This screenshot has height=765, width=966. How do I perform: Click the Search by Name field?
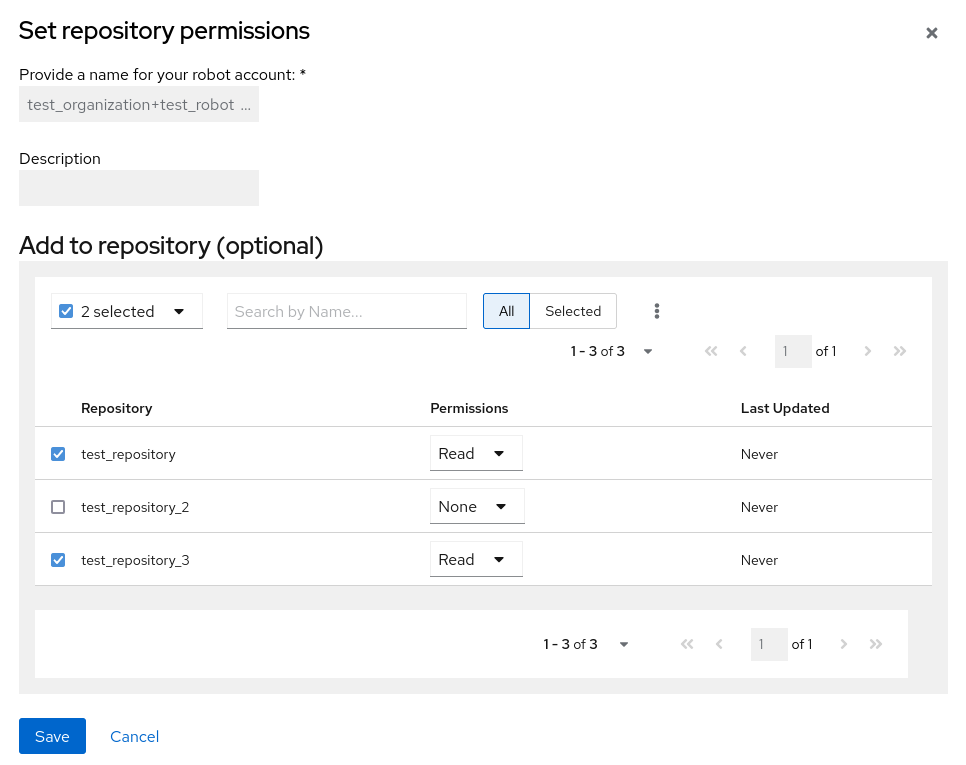(x=346, y=311)
